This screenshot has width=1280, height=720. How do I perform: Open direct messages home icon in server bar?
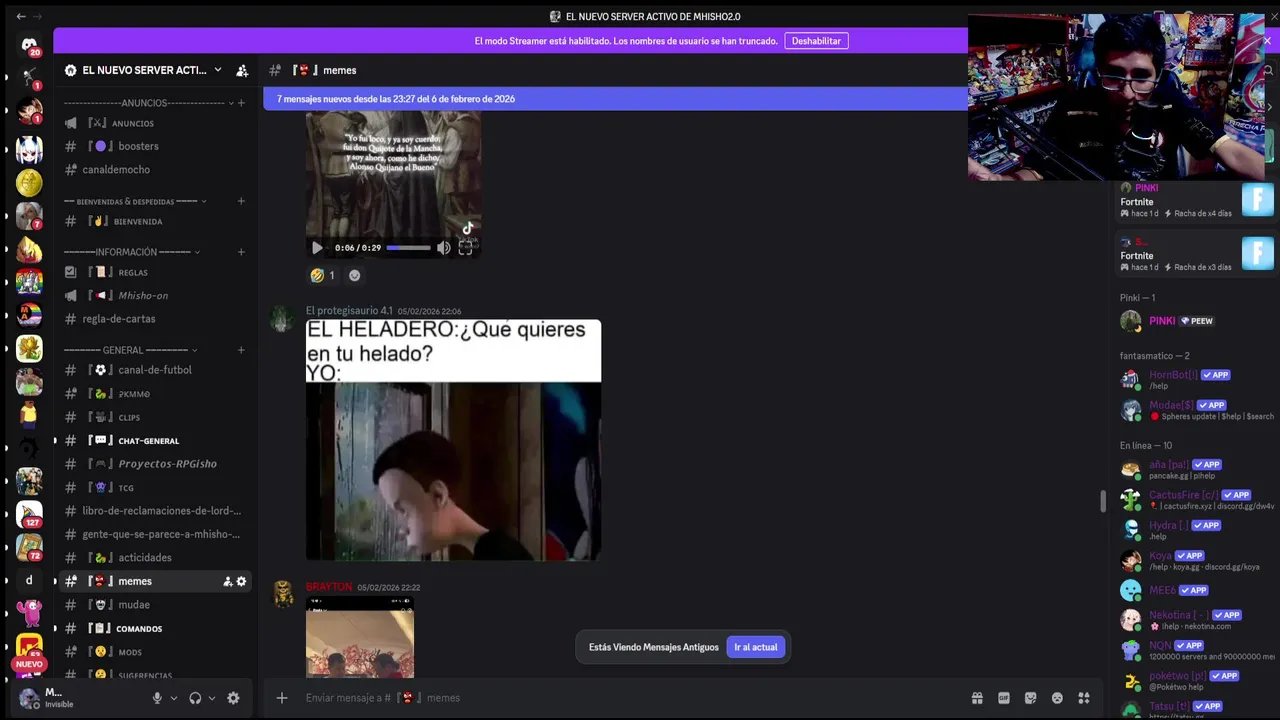29,46
